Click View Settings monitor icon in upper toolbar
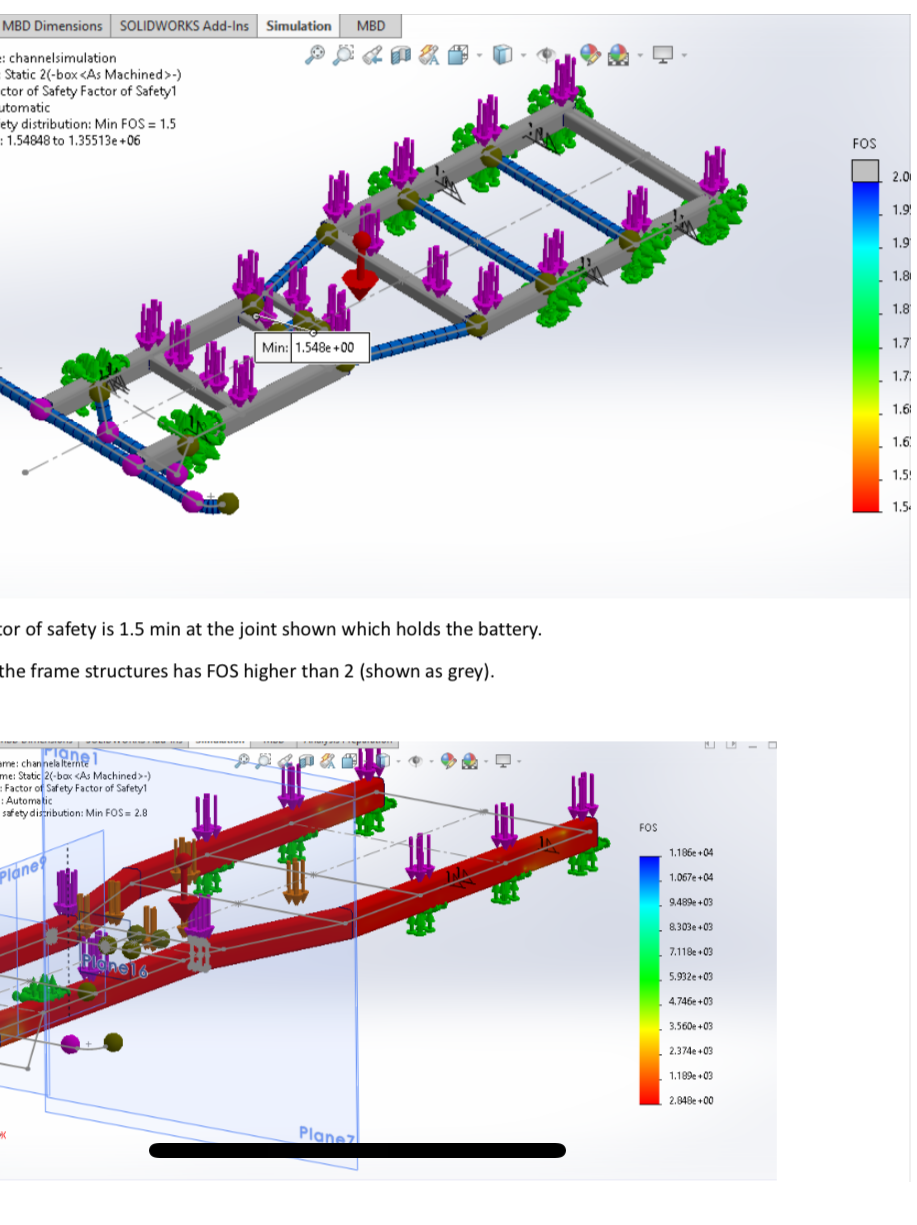This screenshot has width=917, height=1225. [x=663, y=54]
